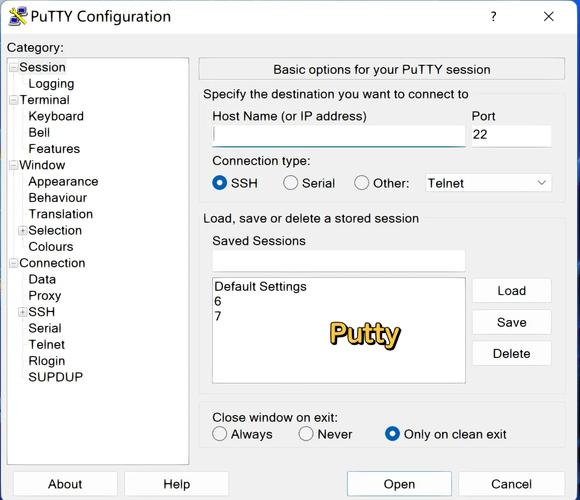The height and width of the screenshot is (500, 580).
Task: Open Translation settings
Action: tap(61, 214)
